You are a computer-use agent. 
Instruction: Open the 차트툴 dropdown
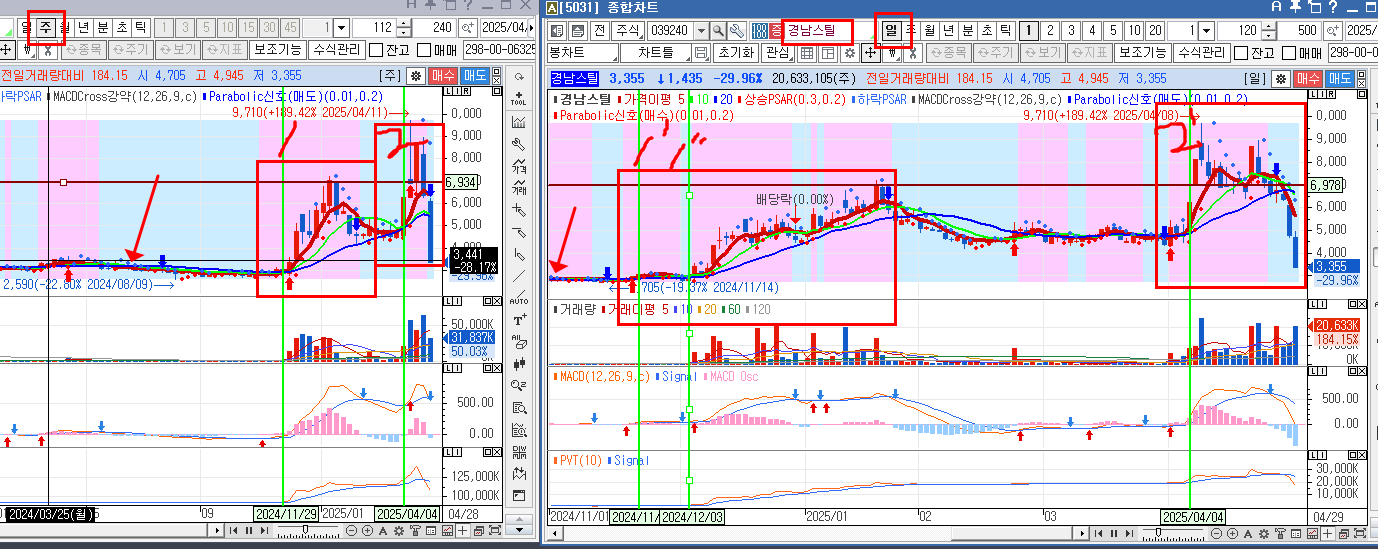(x=656, y=53)
